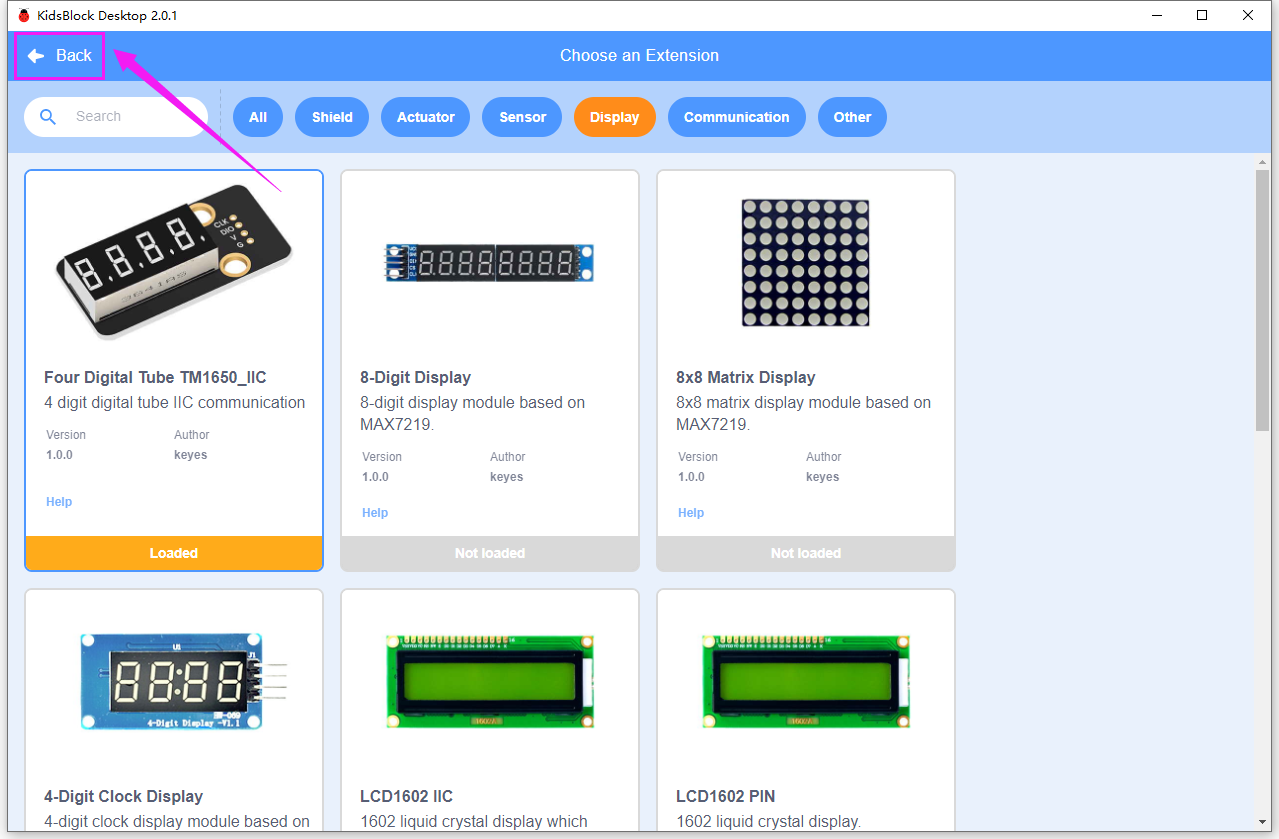The height and width of the screenshot is (839, 1279).
Task: Select the Other category filter
Action: (x=853, y=117)
